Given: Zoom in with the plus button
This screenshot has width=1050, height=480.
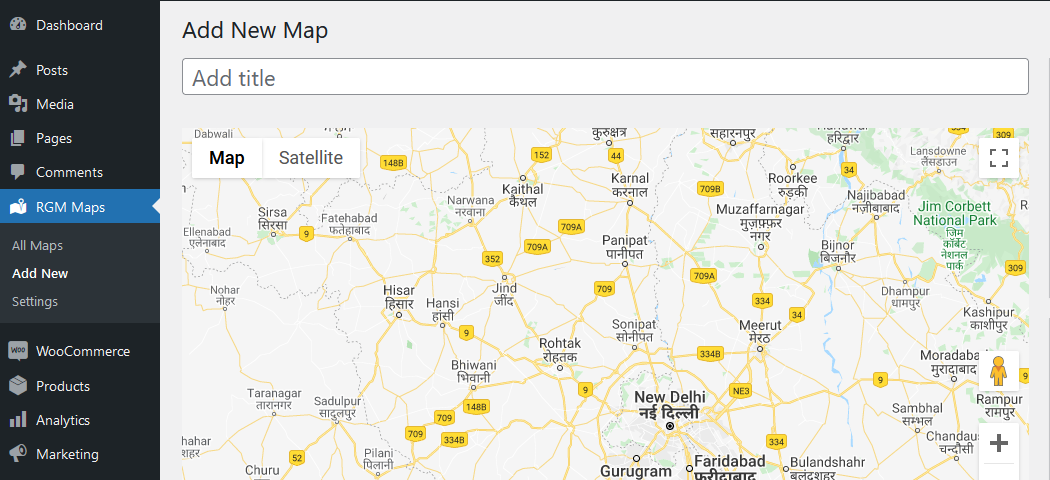Looking at the screenshot, I should pyautogui.click(x=998, y=443).
